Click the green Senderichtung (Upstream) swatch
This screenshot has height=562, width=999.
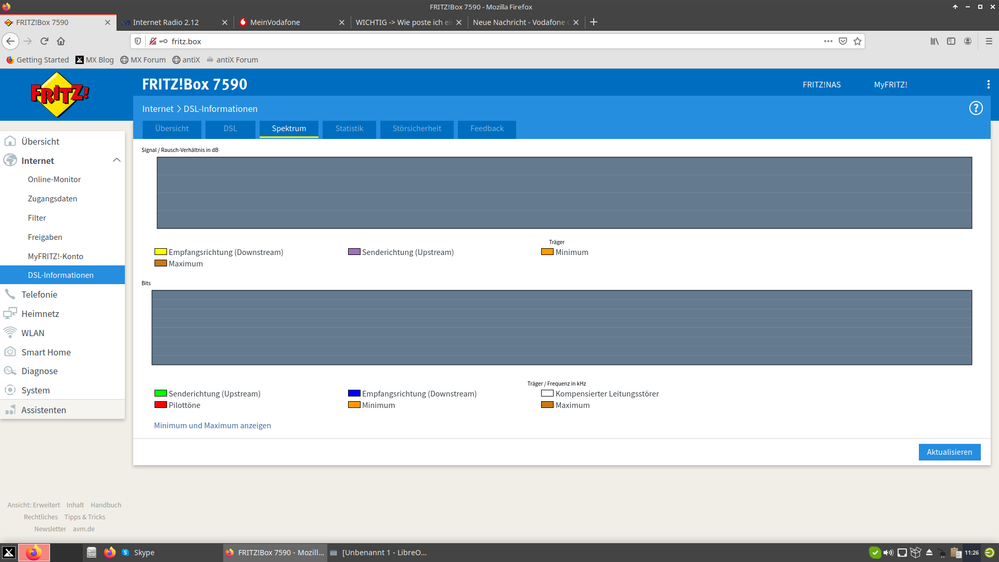[x=161, y=393]
